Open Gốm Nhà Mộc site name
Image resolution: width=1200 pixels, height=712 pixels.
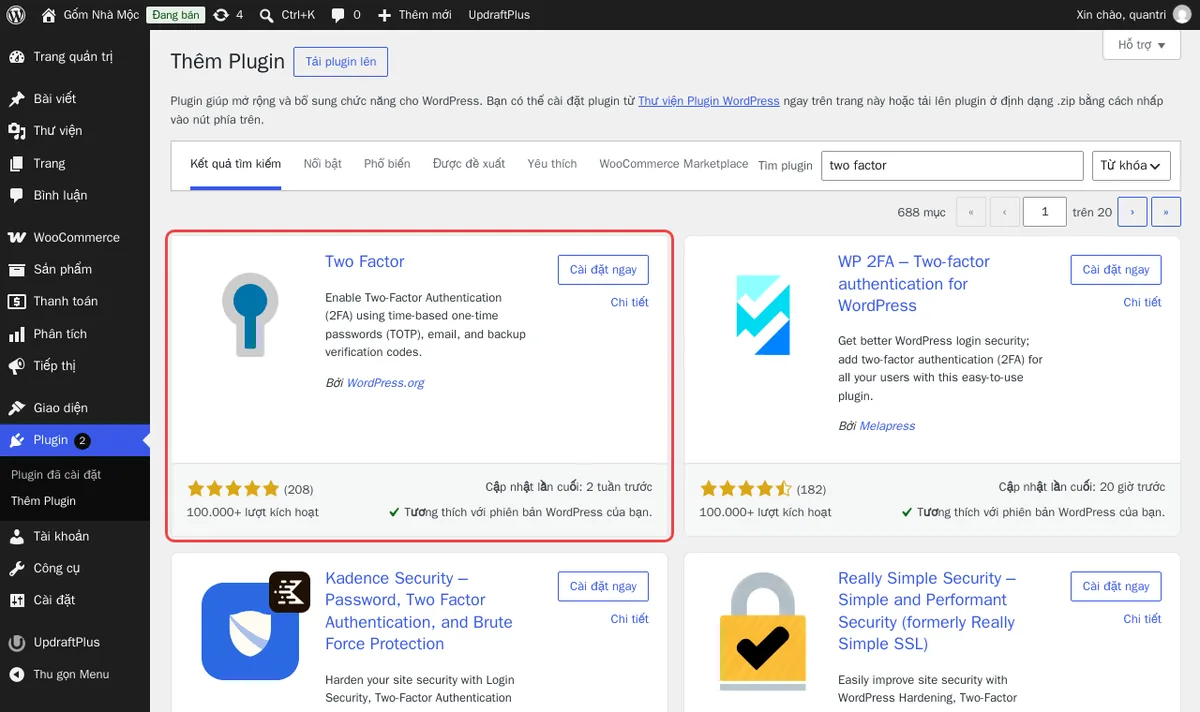[x=101, y=15]
